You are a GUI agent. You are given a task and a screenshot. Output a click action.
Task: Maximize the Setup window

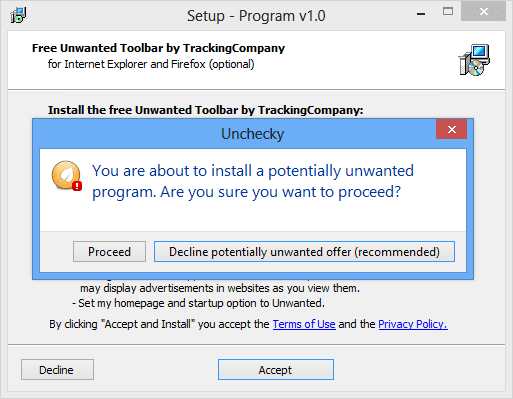pyautogui.click(x=448, y=12)
